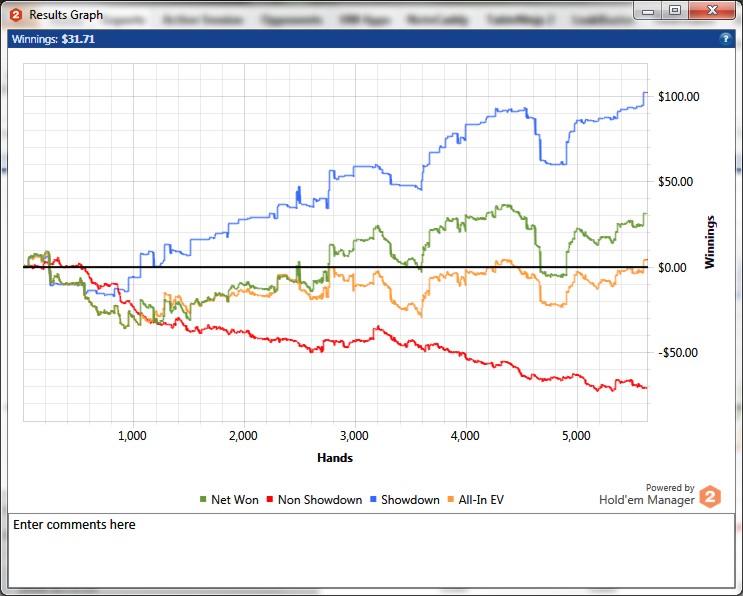This screenshot has width=743, height=596.
Task: Toggle the Showdown legend label
Action: (410, 500)
